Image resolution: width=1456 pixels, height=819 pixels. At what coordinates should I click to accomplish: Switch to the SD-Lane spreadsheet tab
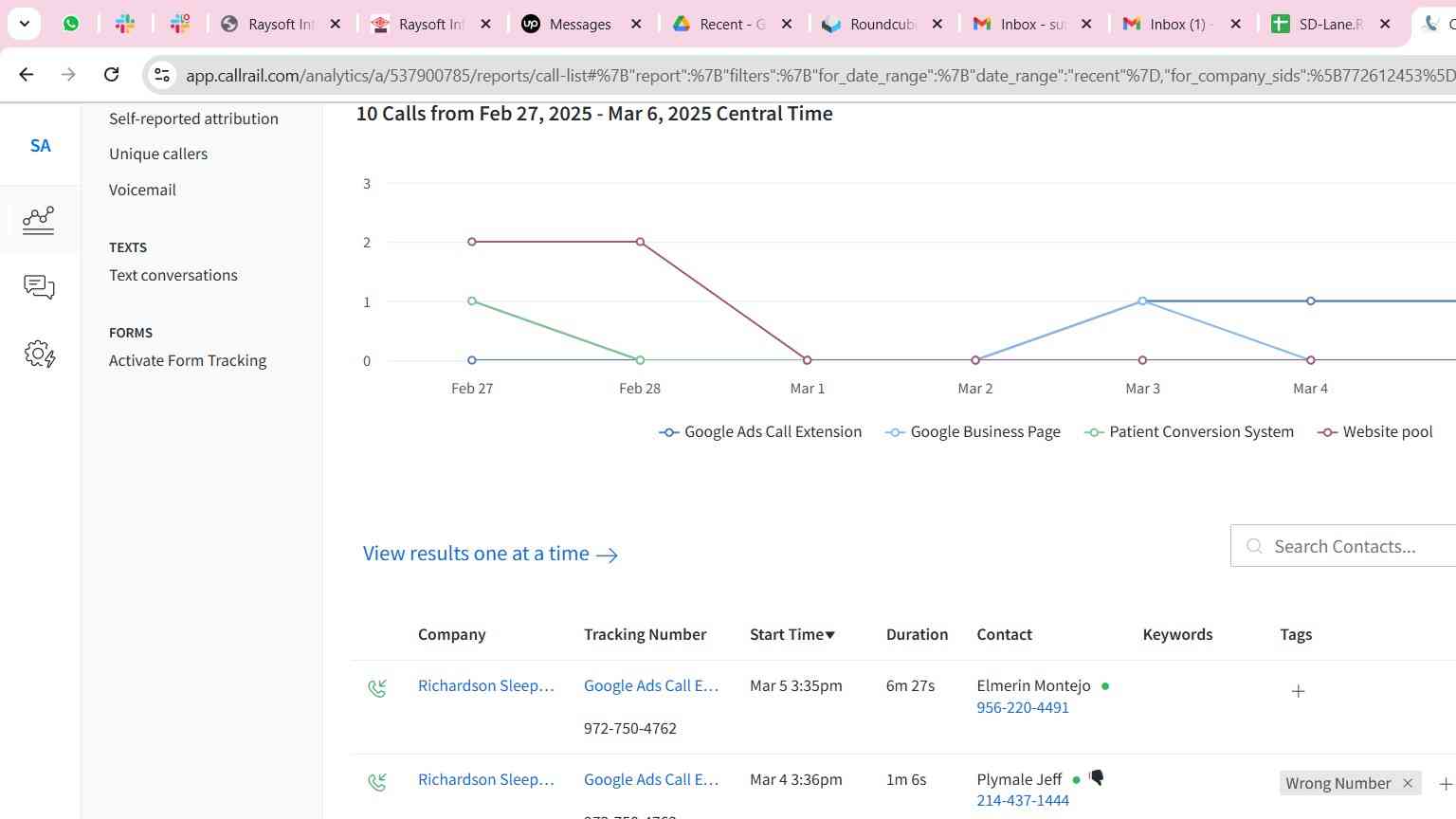[1330, 25]
